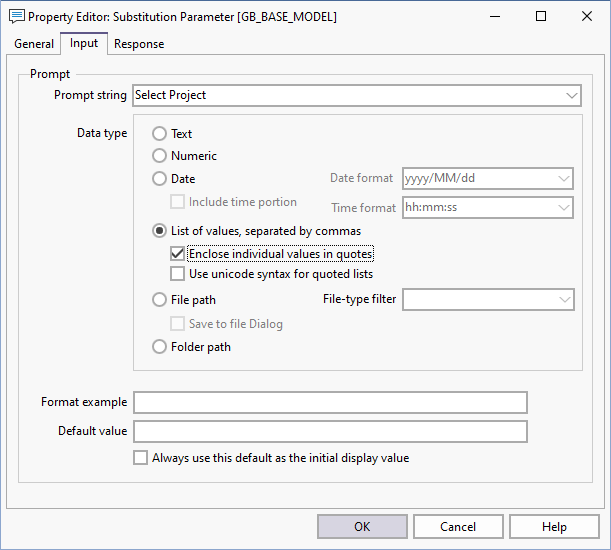Click the Property Editor window icon
Screen dimensions: 611x550
(16, 17)
